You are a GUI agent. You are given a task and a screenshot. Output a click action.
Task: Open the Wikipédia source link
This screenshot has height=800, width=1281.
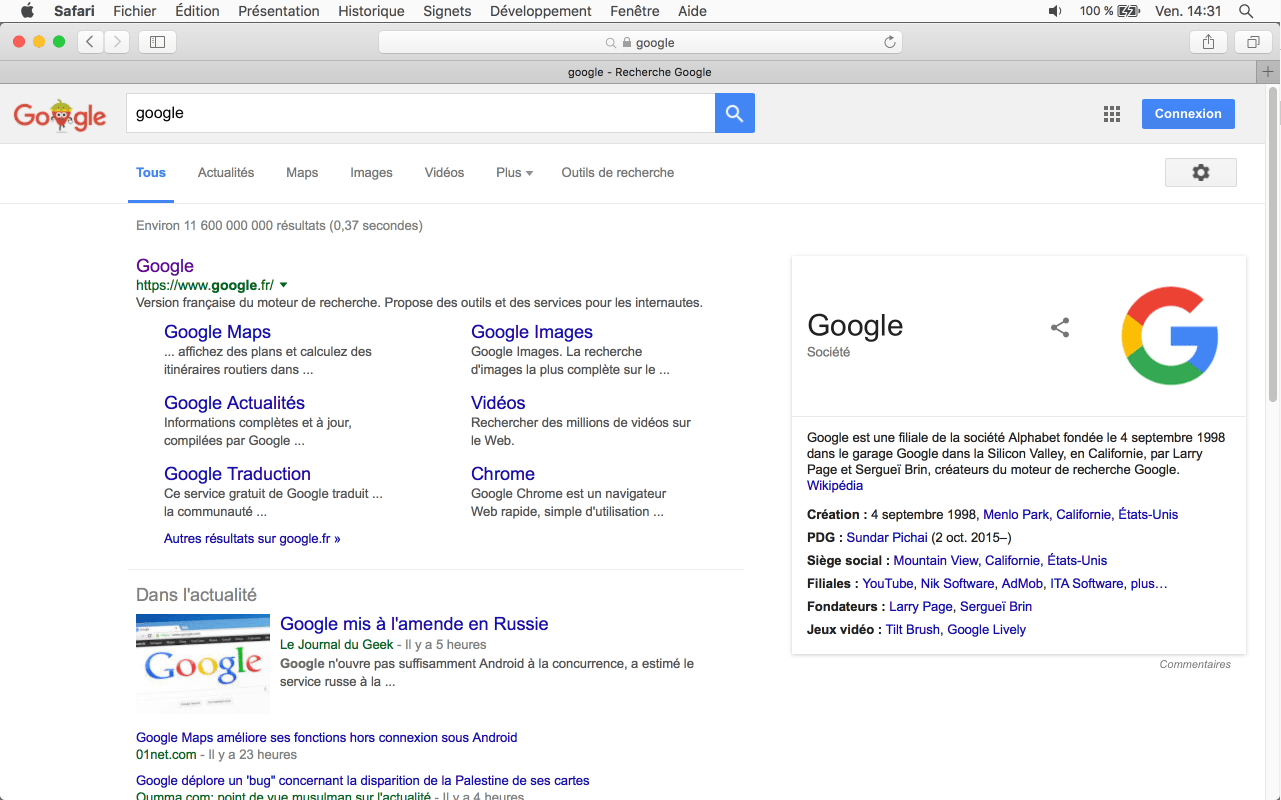[835, 485]
